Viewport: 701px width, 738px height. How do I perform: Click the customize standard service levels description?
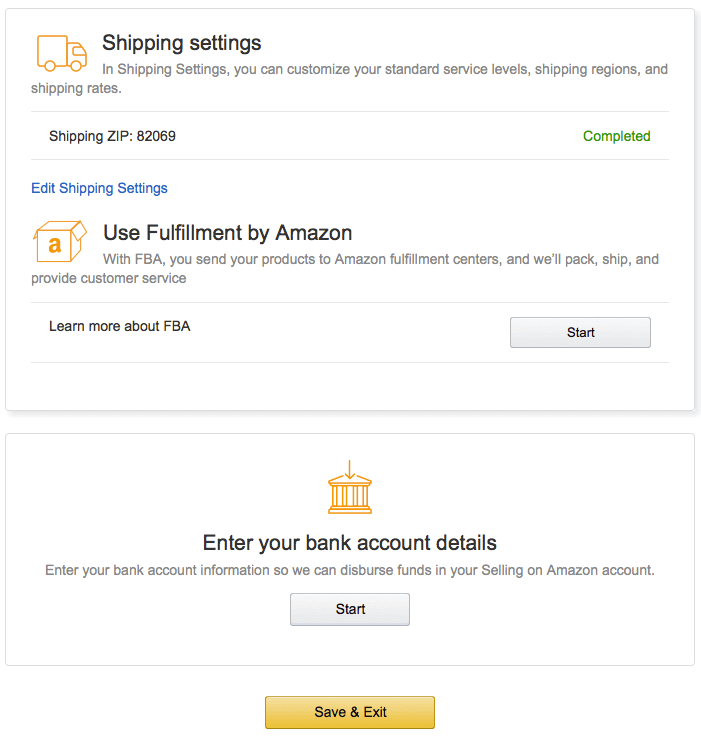[x=385, y=70]
